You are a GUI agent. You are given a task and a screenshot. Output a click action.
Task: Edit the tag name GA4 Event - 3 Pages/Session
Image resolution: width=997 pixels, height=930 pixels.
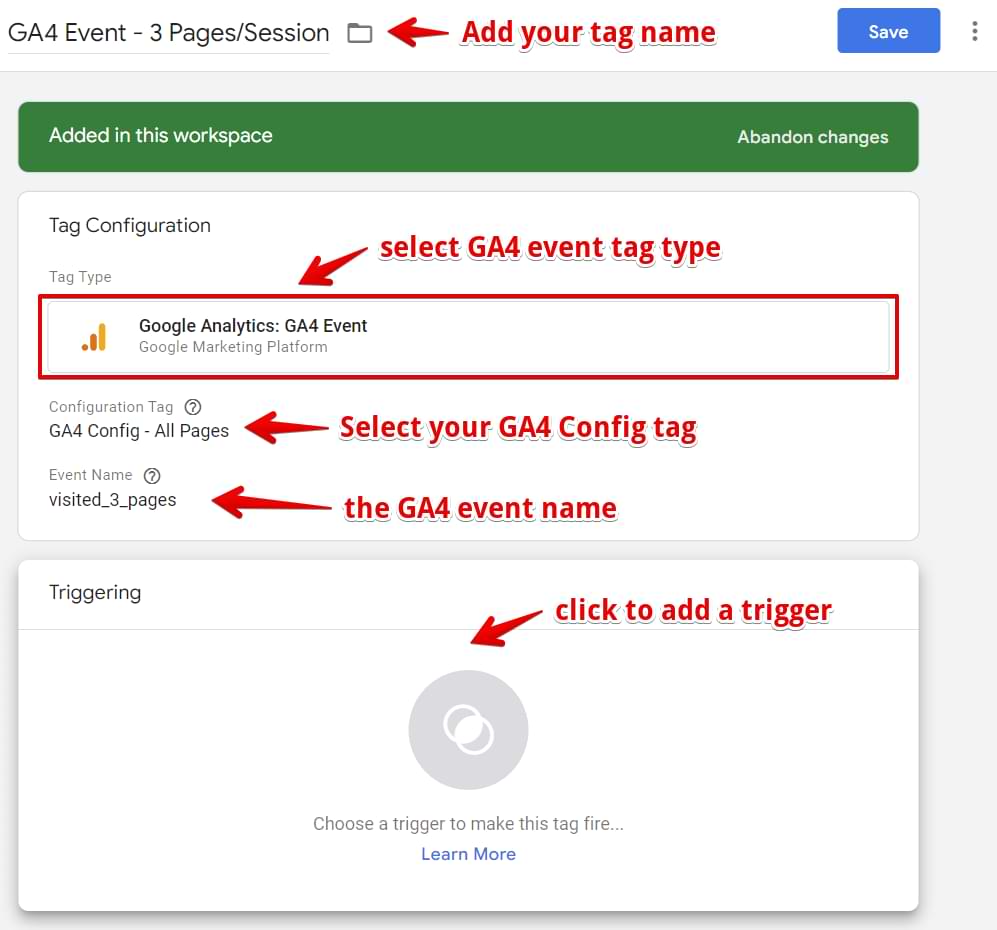click(x=168, y=32)
